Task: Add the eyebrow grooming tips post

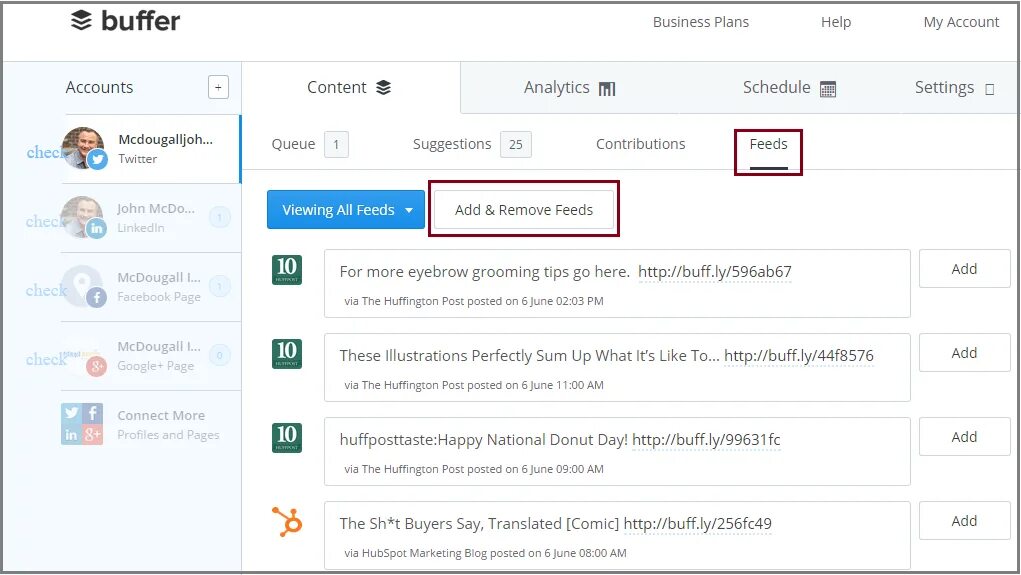Action: (x=964, y=268)
